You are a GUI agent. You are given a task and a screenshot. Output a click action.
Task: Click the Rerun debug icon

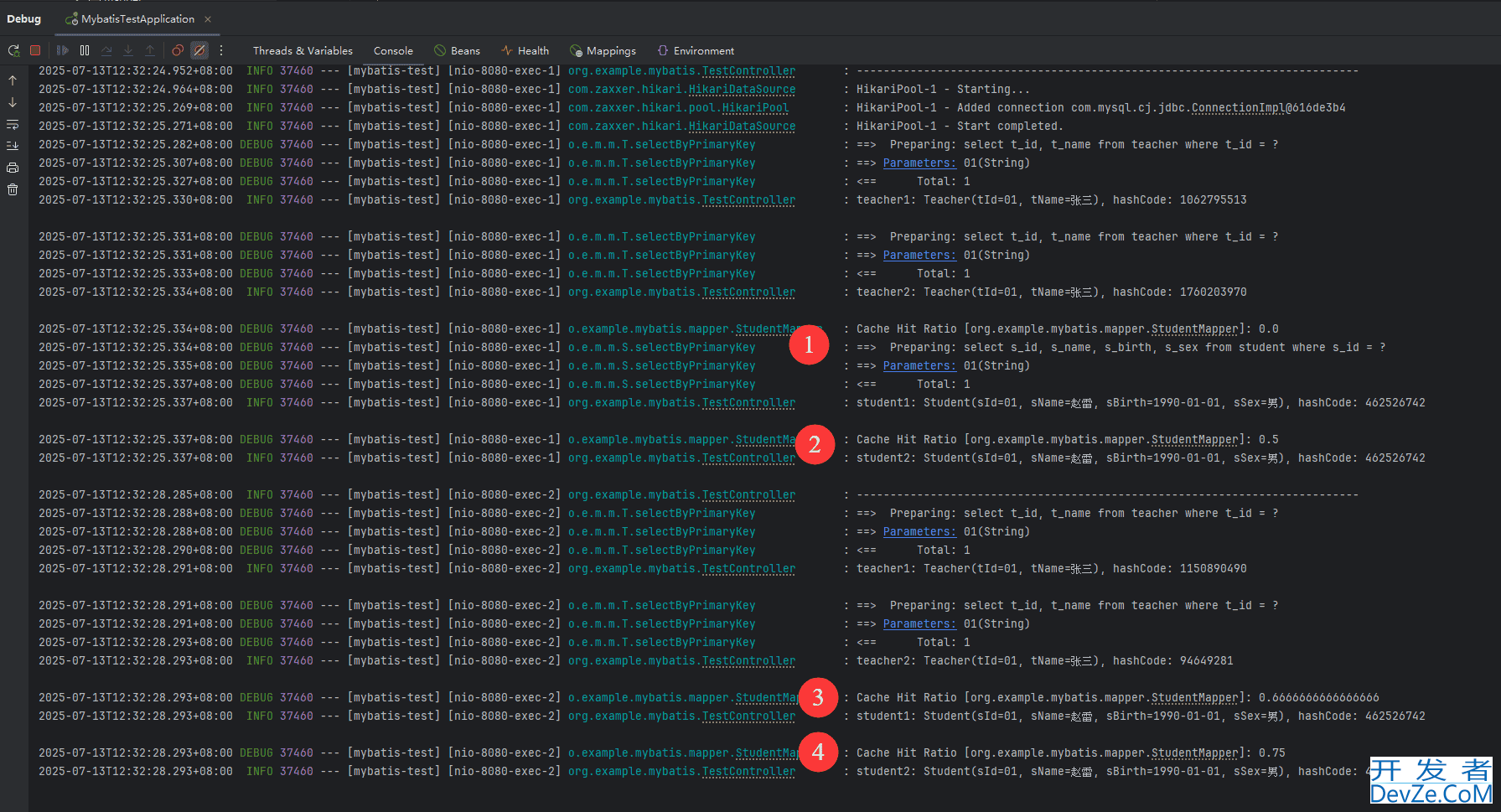coord(13,50)
